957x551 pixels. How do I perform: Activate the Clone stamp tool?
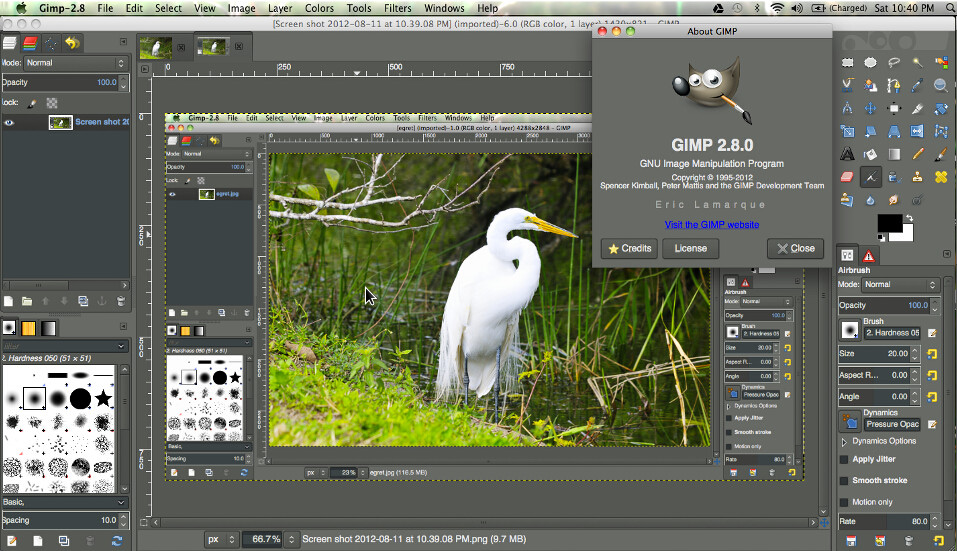click(x=917, y=177)
